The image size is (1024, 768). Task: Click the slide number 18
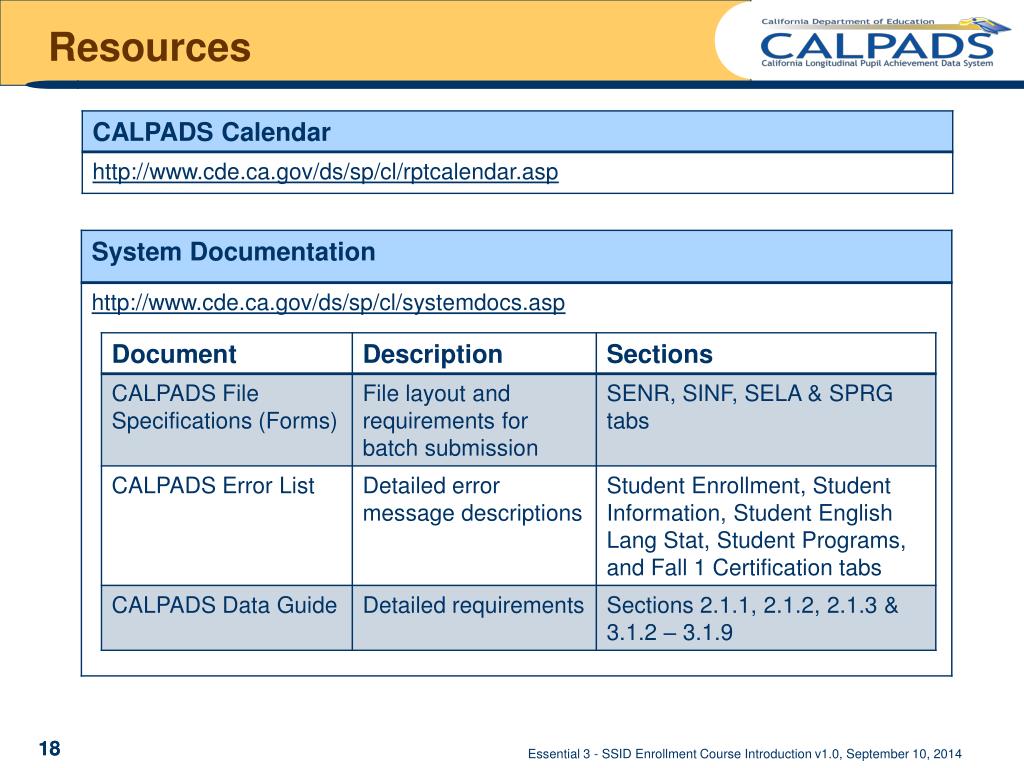click(x=50, y=748)
